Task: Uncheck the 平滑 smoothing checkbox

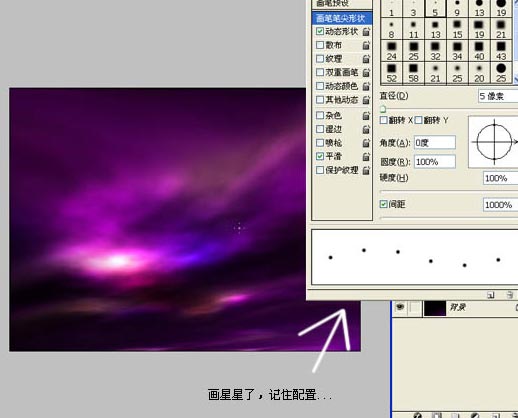Action: pyautogui.click(x=320, y=156)
